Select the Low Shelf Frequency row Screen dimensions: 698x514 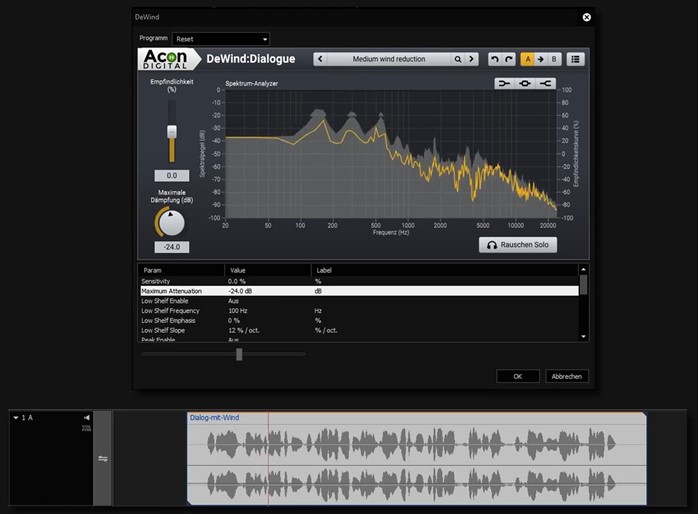359,311
